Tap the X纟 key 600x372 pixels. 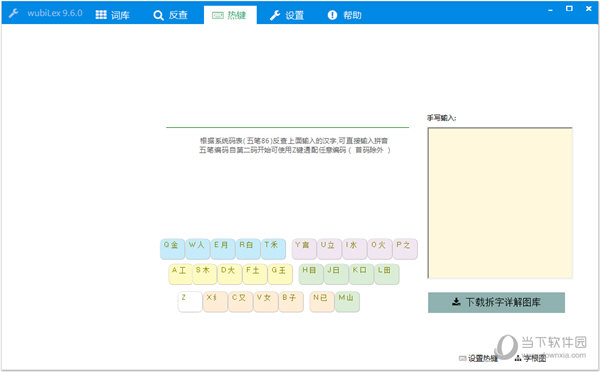point(215,302)
